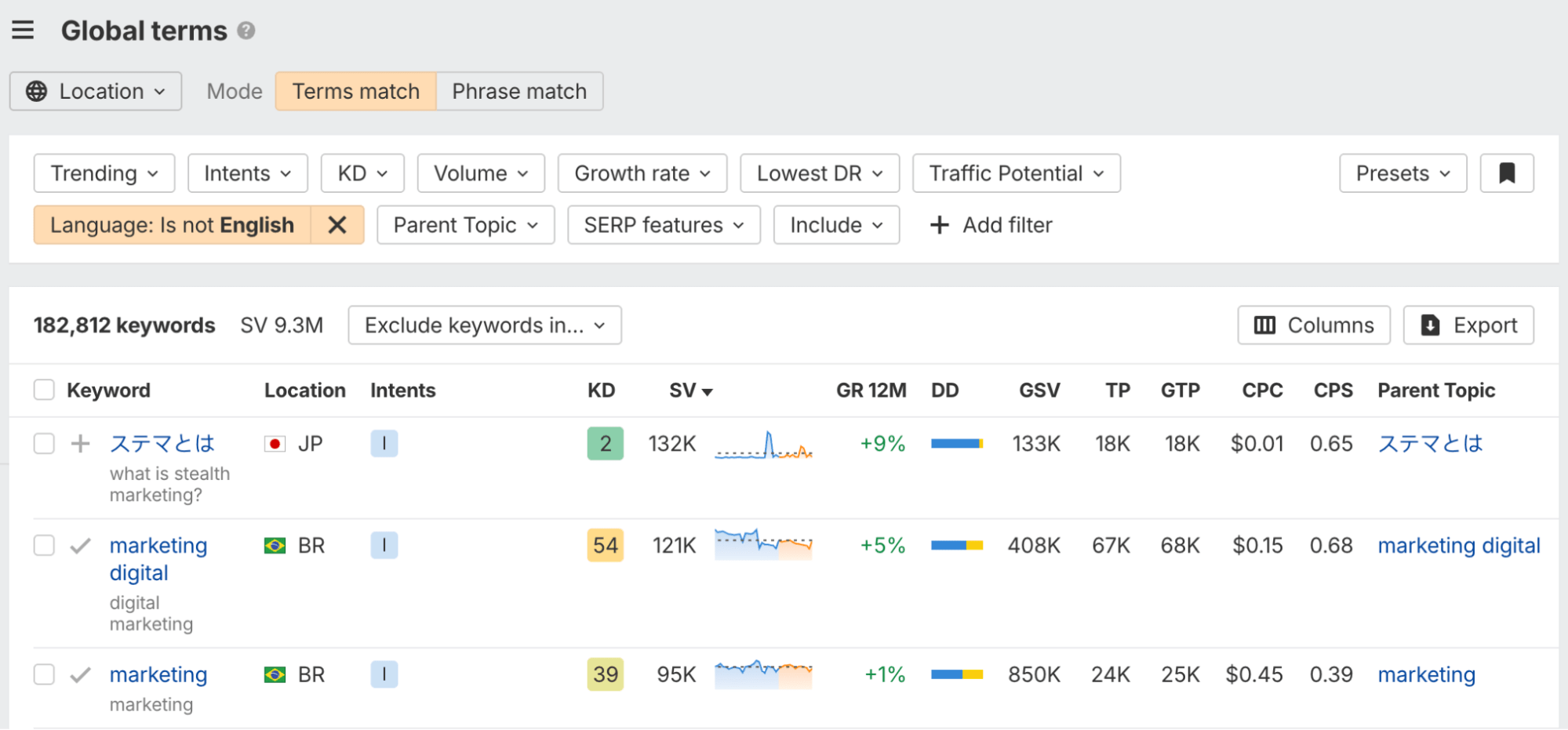
Task: Click the DD bar in marketing row
Action: [956, 674]
